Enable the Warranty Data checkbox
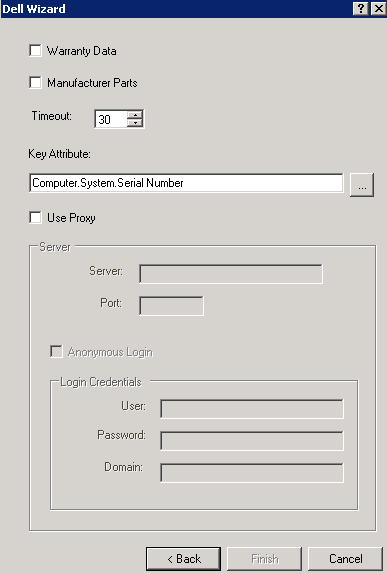The height and width of the screenshot is (574, 387). (x=36, y=51)
